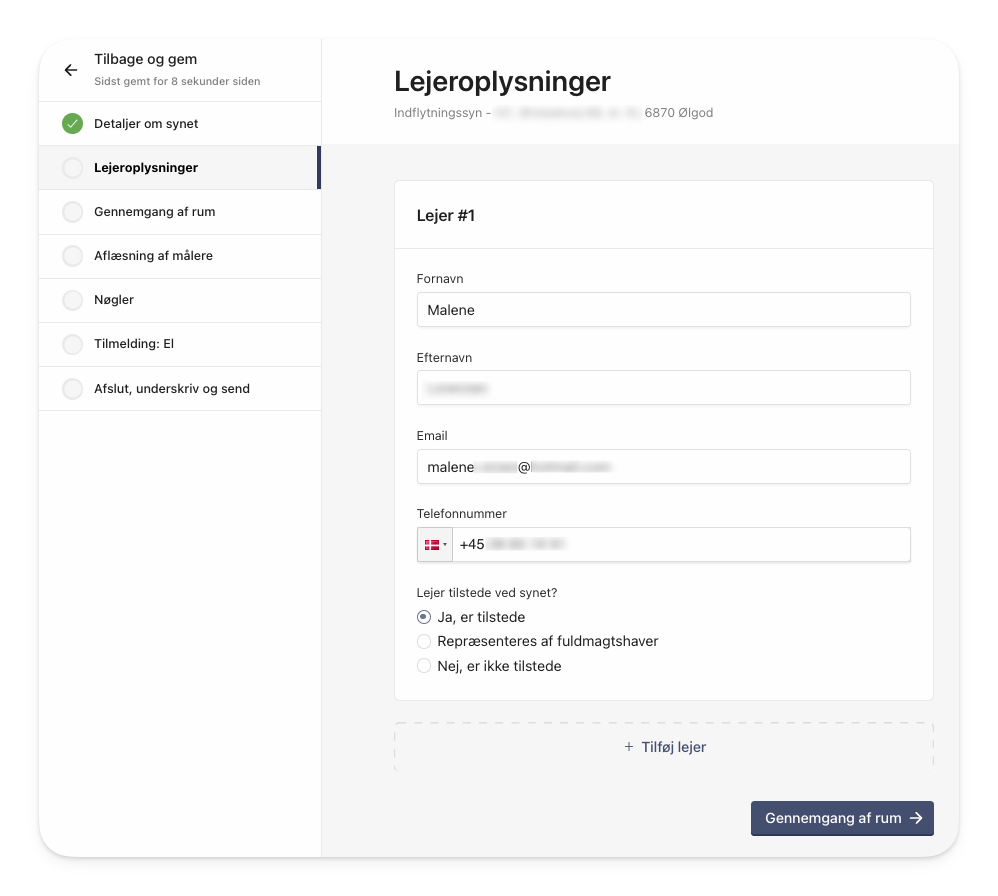Open the Lejeroplysninger step in sidebar
This screenshot has height=896, width=998.
pos(180,168)
